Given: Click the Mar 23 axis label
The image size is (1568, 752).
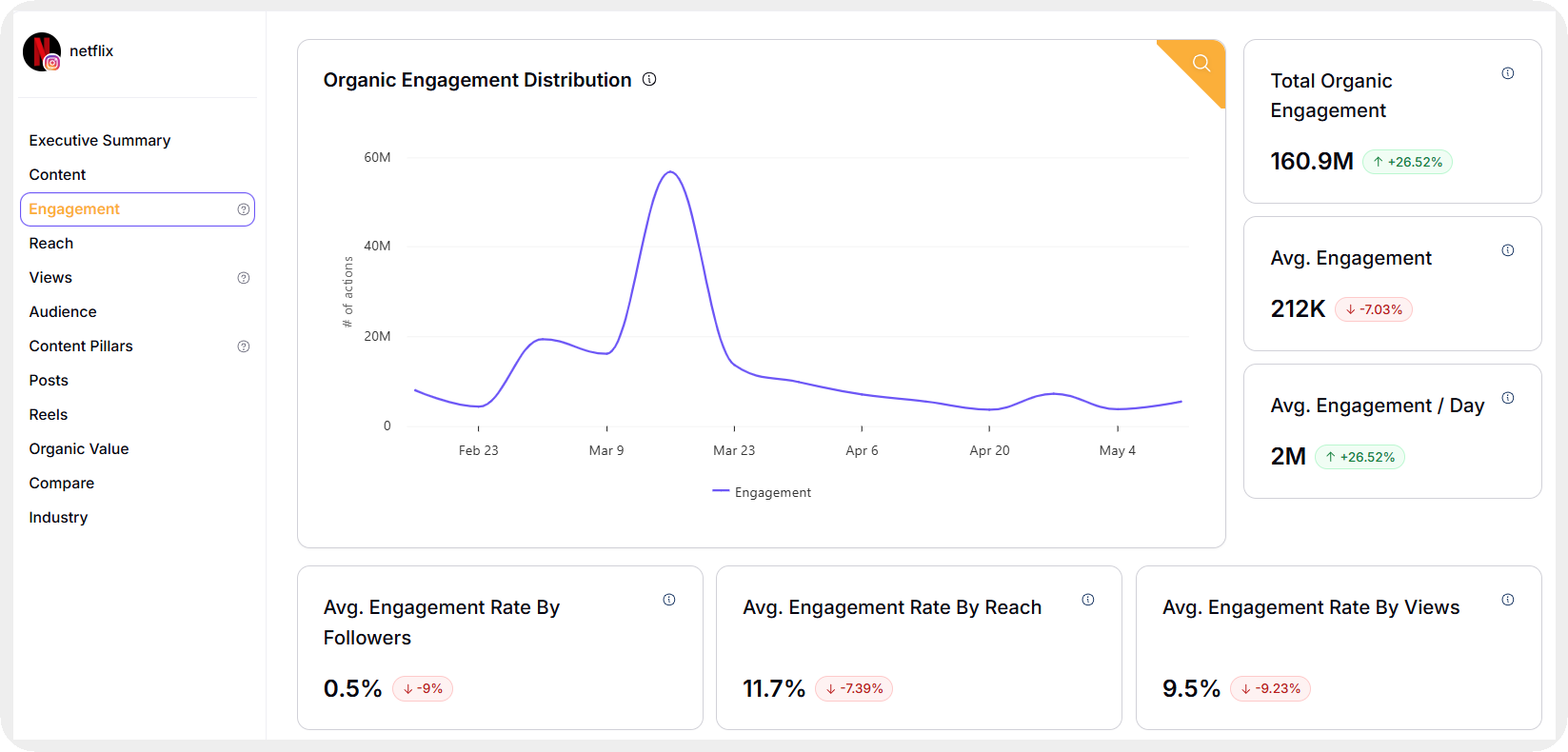Looking at the screenshot, I should tap(734, 450).
